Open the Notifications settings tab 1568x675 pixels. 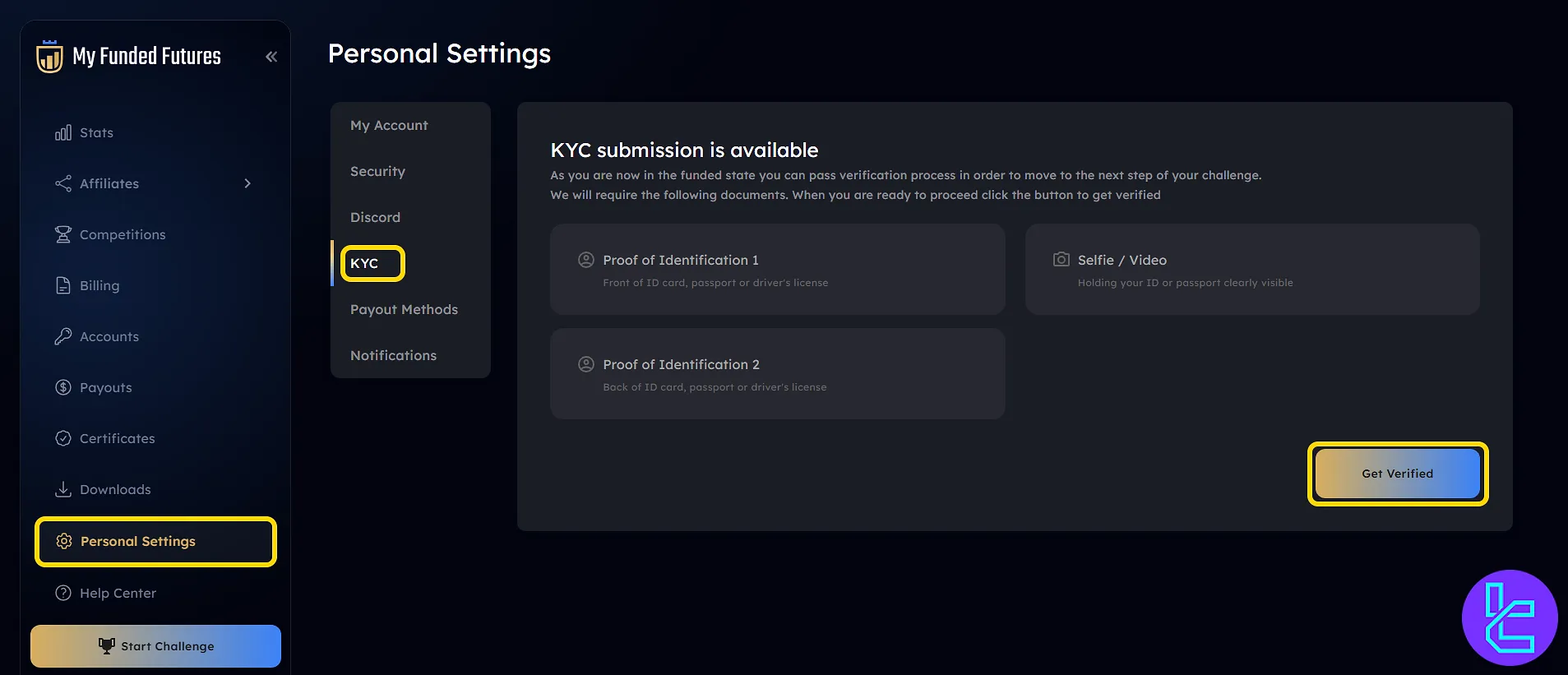(393, 355)
